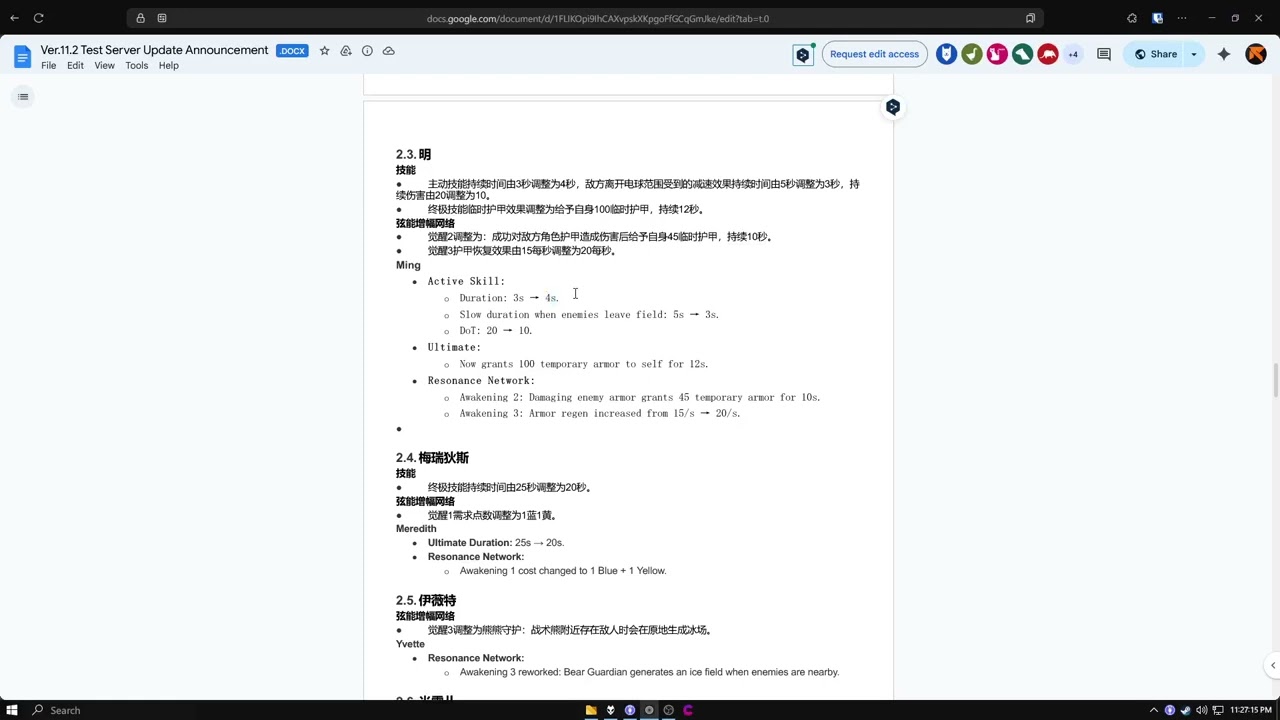Click the address bar URL
This screenshot has height=720, width=1280.
click(x=597, y=18)
